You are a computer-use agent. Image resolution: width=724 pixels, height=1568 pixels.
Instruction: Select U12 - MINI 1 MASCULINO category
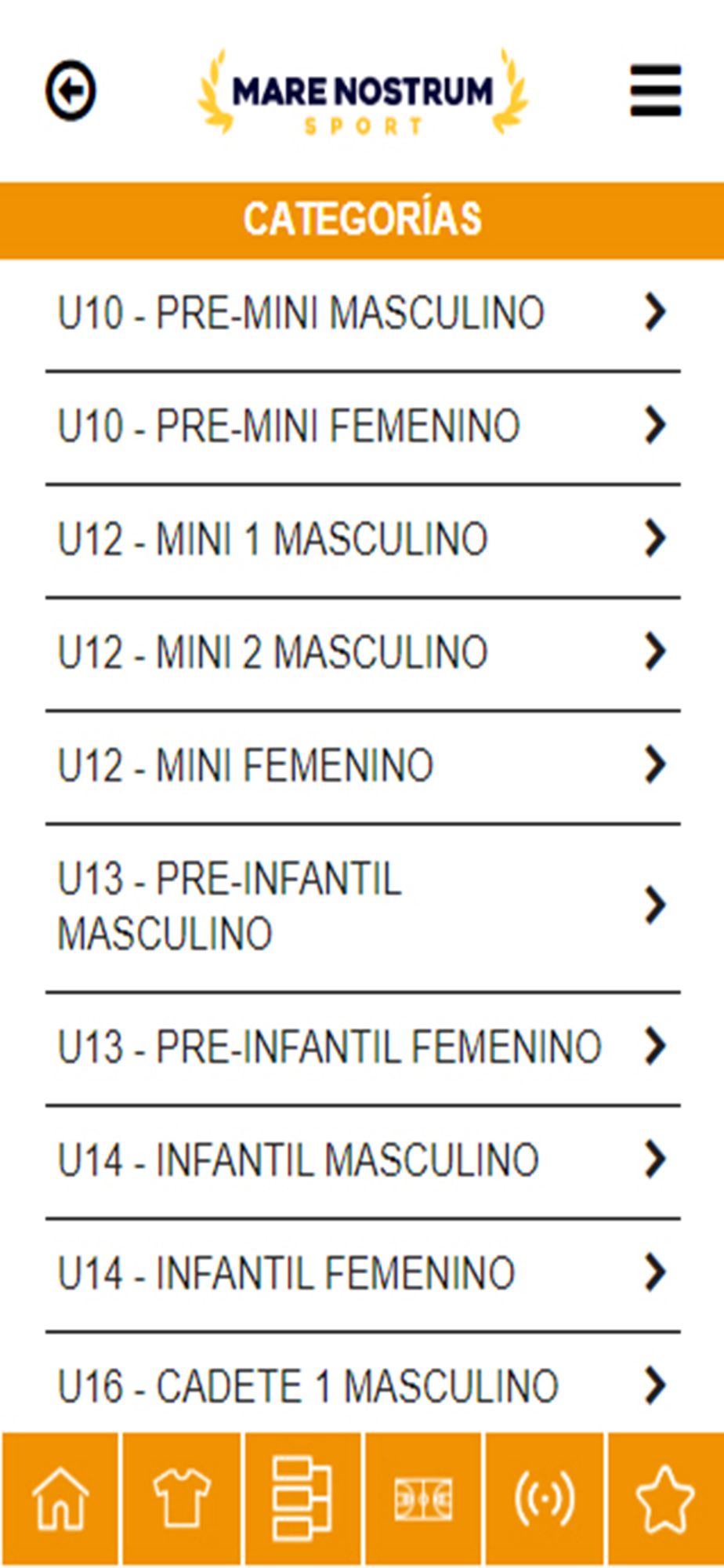363,540
